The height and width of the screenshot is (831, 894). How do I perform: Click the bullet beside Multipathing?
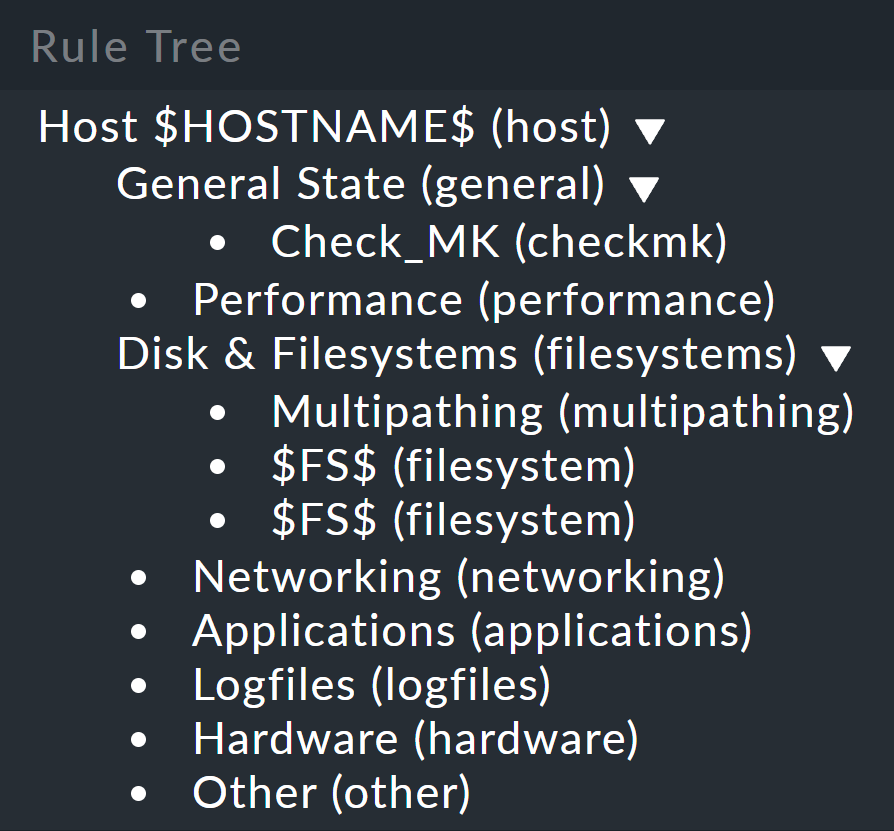216,411
